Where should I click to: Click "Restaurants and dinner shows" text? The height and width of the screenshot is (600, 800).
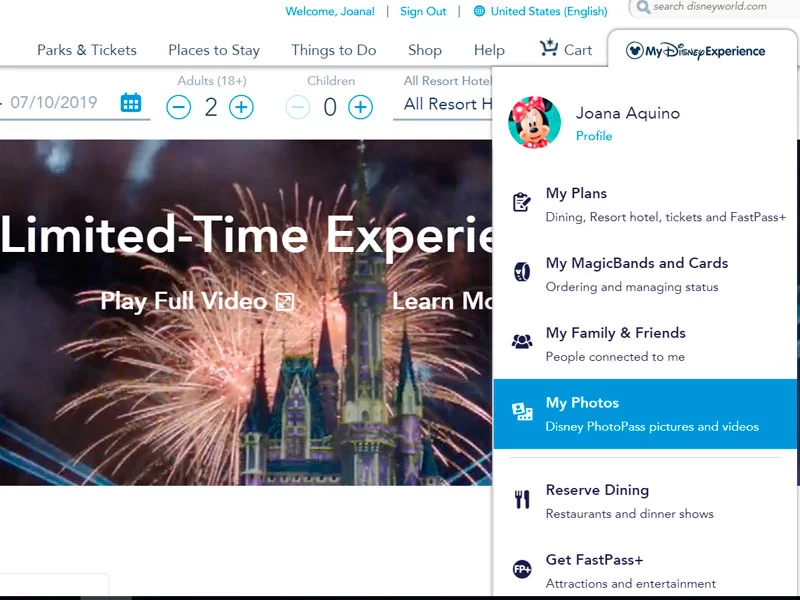[630, 514]
